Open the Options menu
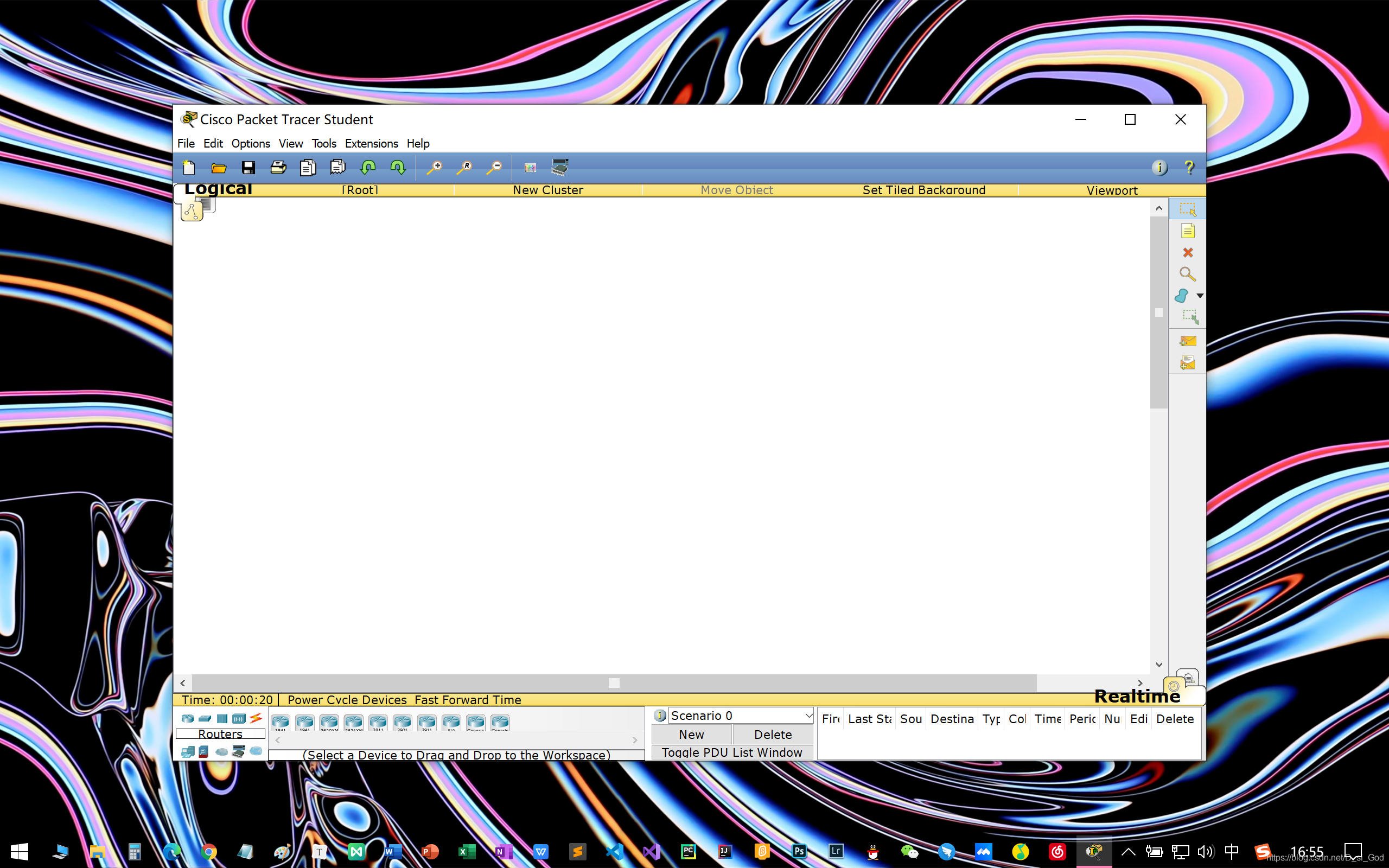Viewport: 1389px width, 868px height. click(x=250, y=144)
